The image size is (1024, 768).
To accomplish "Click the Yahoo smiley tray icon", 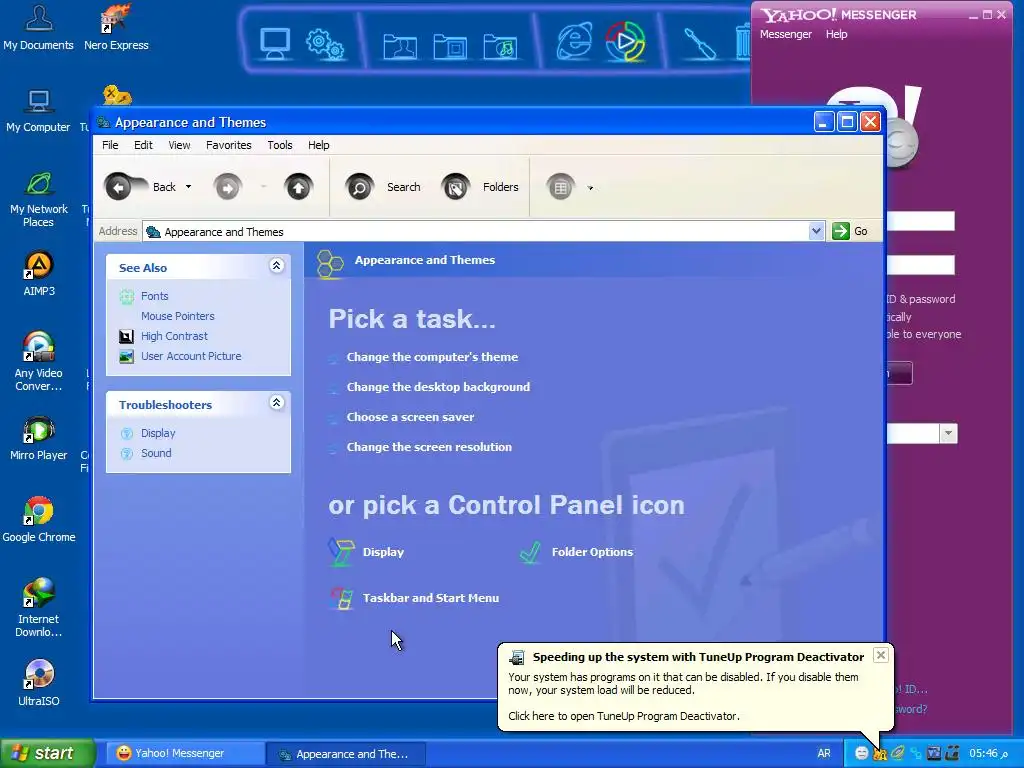I will coord(861,753).
